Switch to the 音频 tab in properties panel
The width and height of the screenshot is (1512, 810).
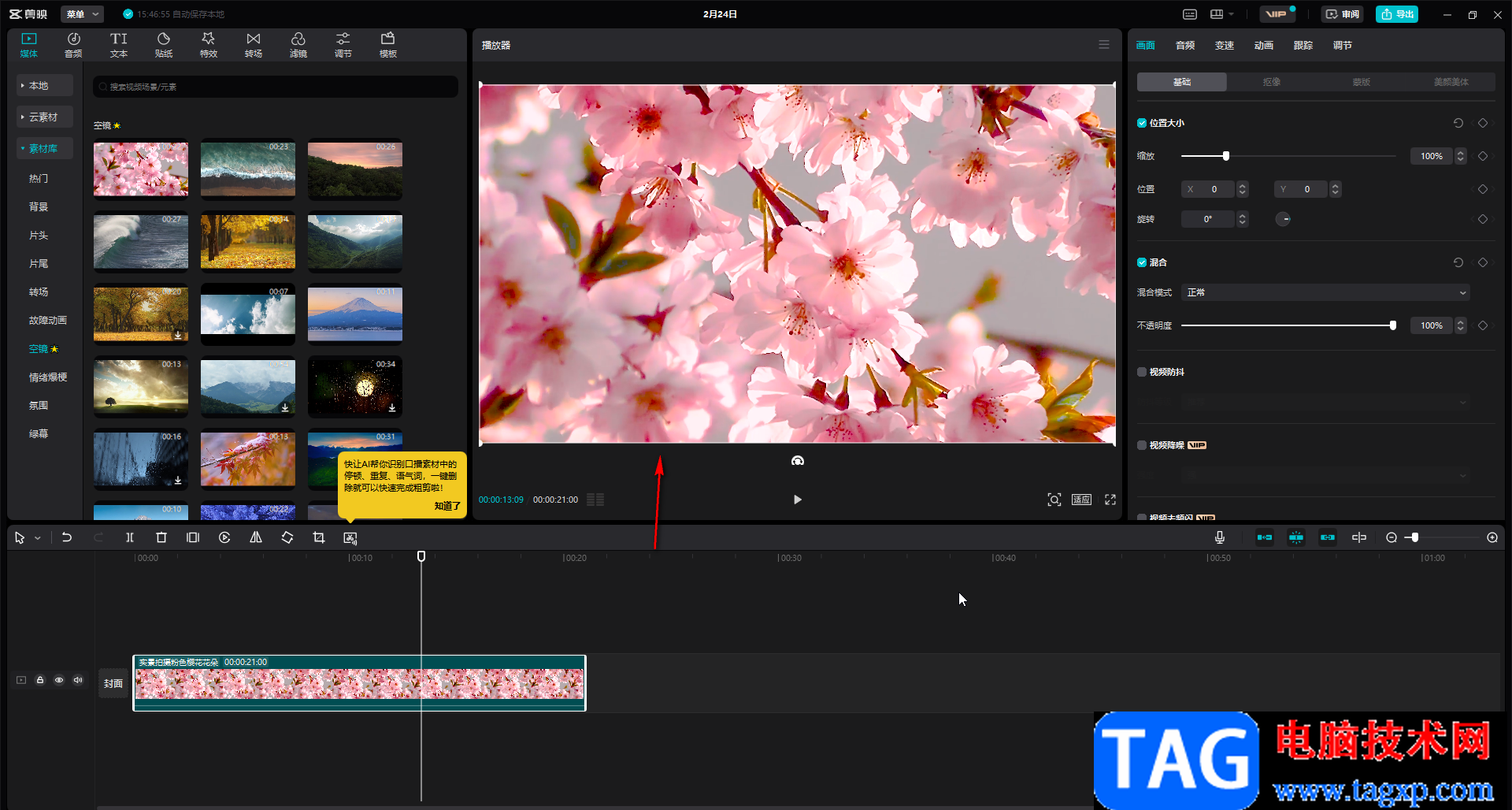[1185, 46]
